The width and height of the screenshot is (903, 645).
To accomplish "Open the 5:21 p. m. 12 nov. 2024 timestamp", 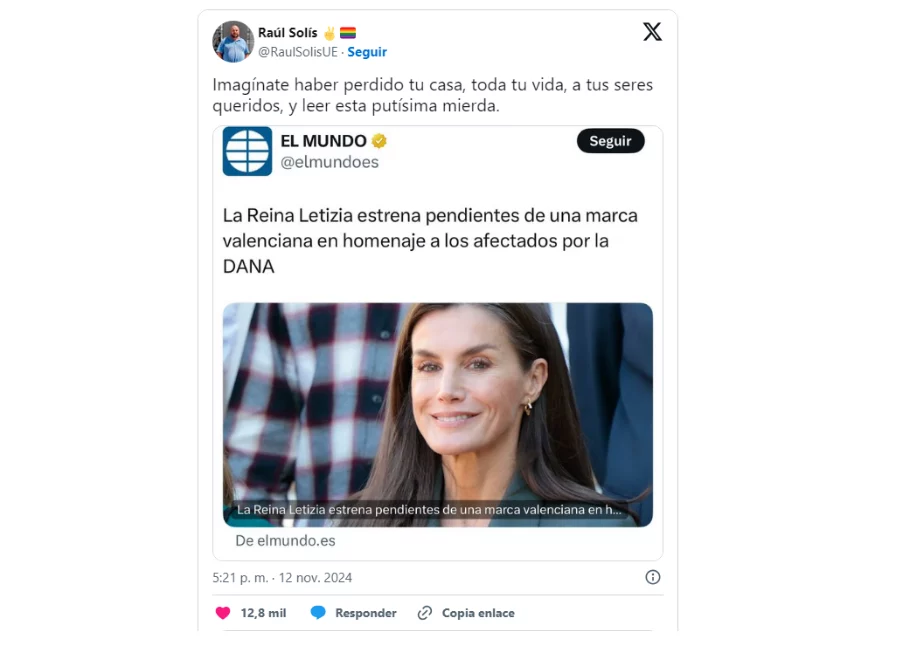I will pos(282,578).
